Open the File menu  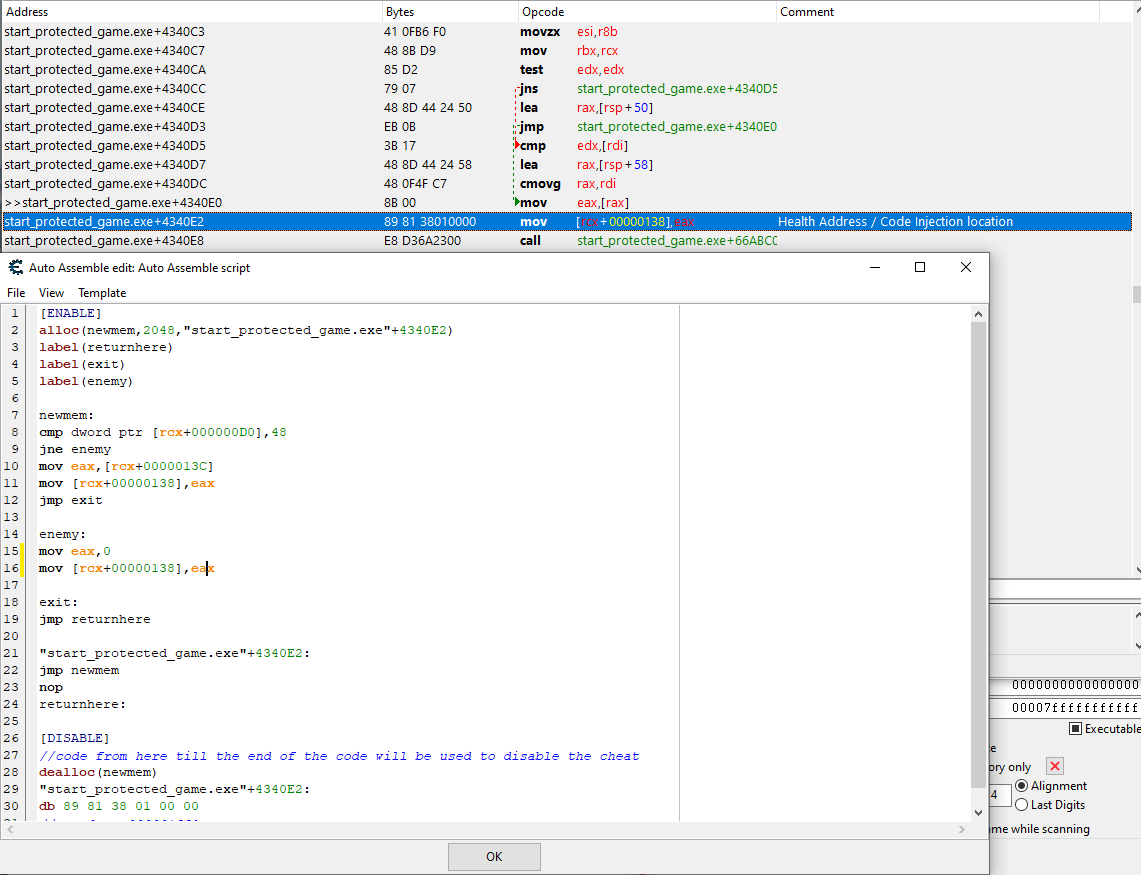click(16, 293)
